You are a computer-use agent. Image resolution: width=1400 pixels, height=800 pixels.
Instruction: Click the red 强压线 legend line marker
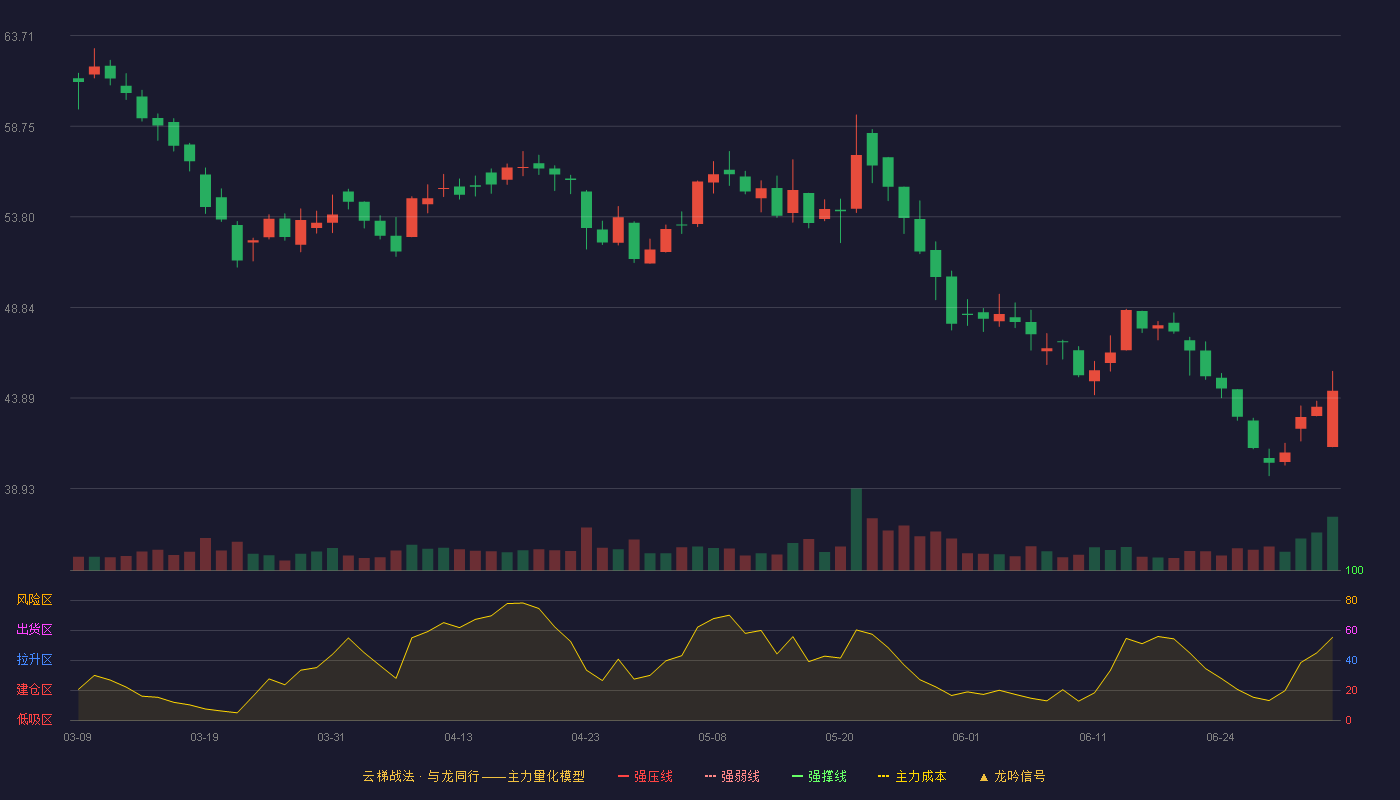(x=624, y=776)
